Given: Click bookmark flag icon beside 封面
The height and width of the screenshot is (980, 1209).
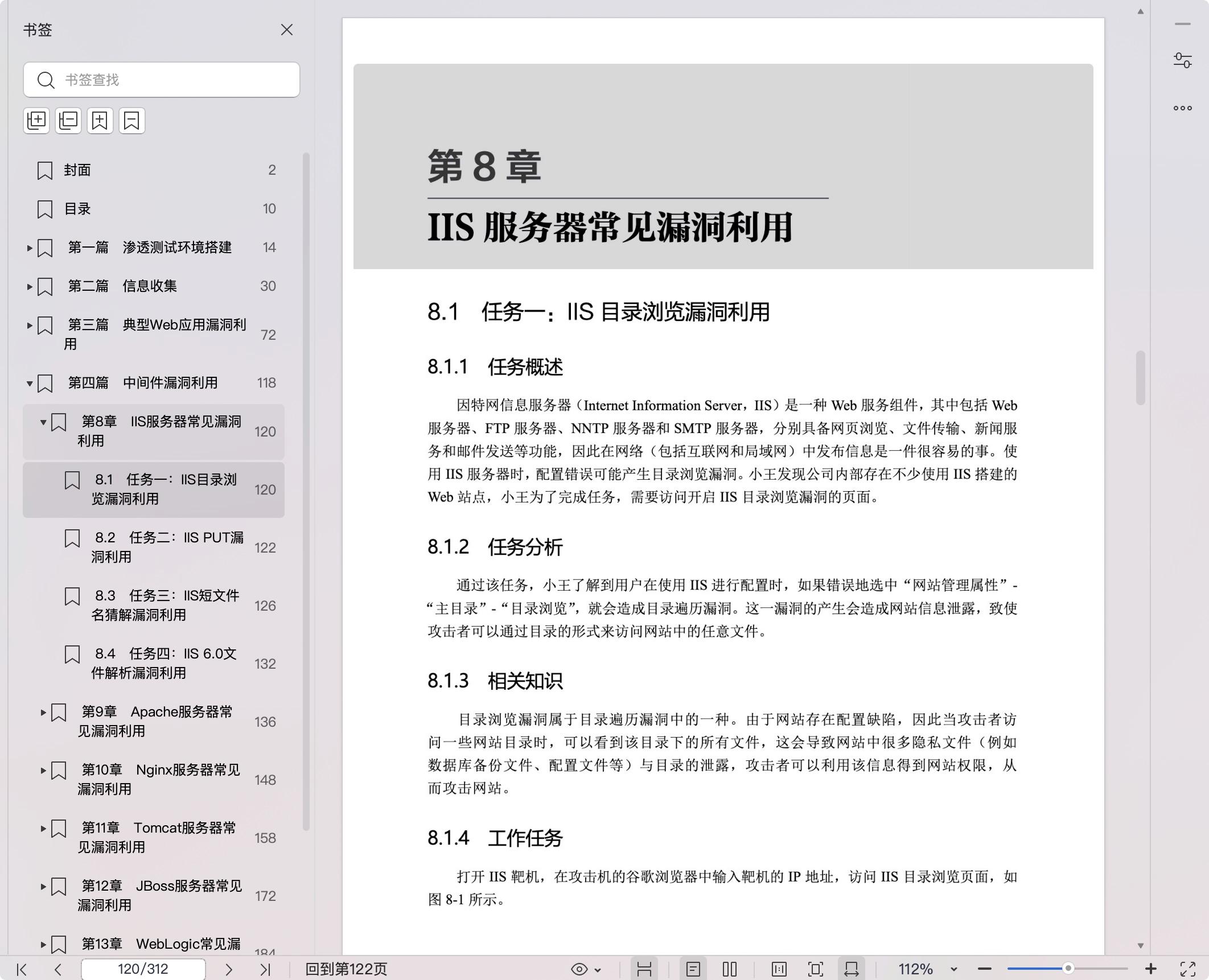Looking at the screenshot, I should coord(45,171).
